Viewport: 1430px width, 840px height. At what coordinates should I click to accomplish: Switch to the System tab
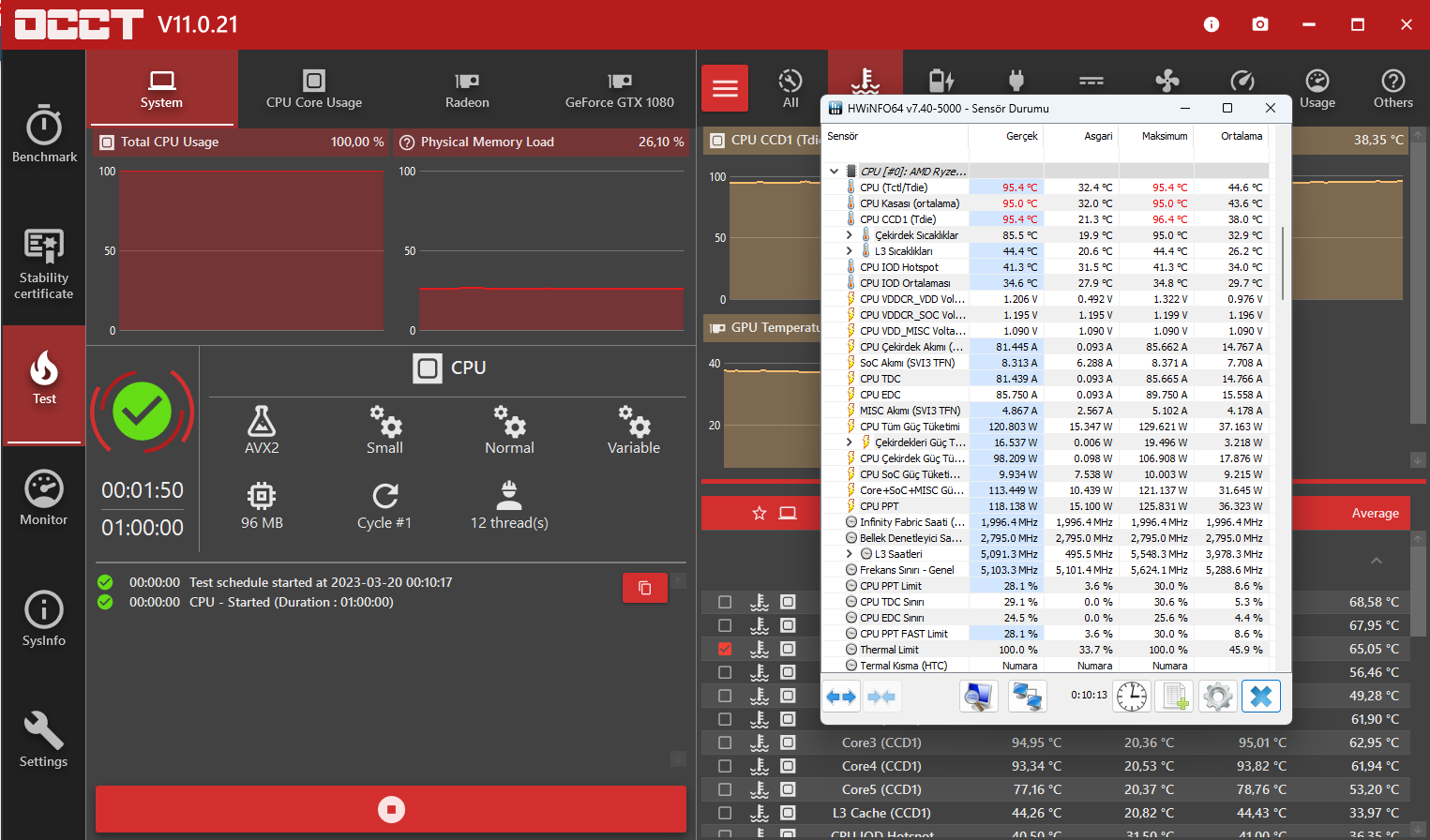pos(161,88)
